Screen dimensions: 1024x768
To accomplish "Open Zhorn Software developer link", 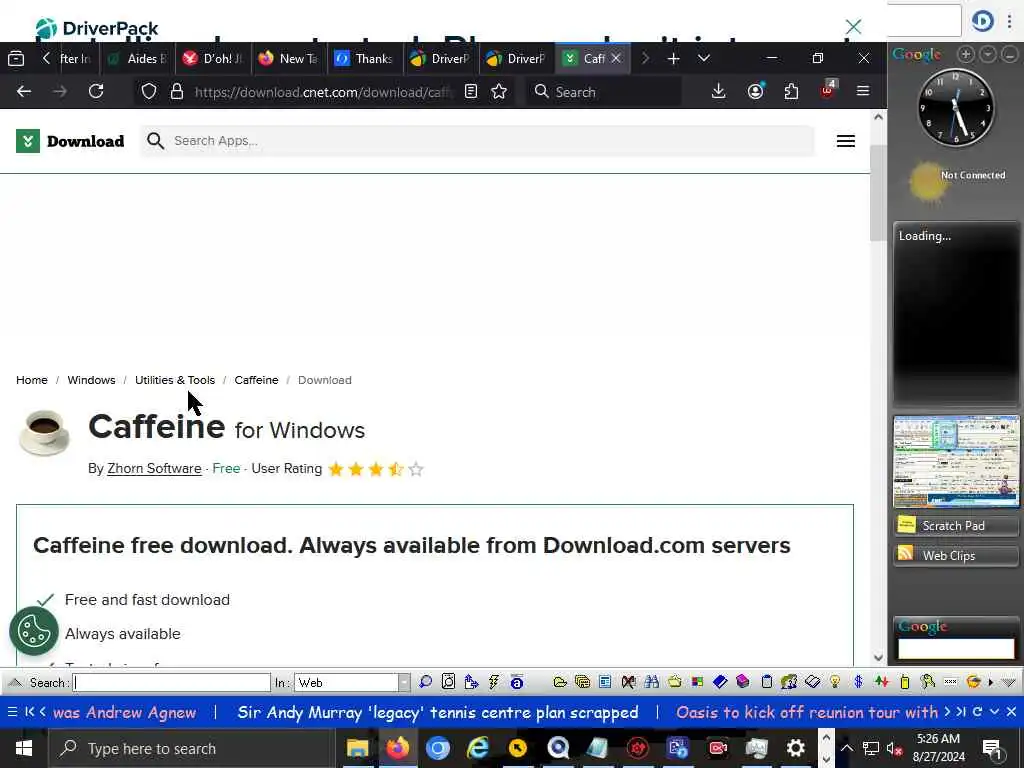I will pyautogui.click(x=154, y=469).
